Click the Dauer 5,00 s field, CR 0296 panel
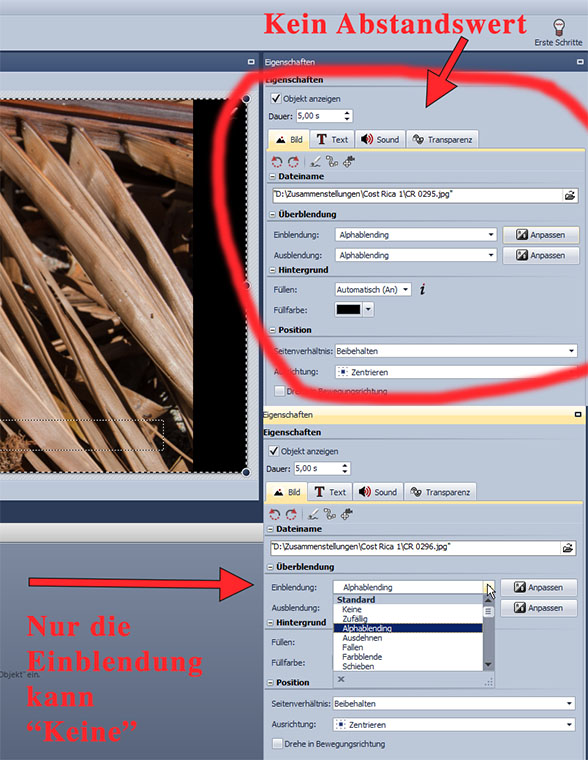Viewport: 588px width, 760px height. pyautogui.click(x=318, y=469)
